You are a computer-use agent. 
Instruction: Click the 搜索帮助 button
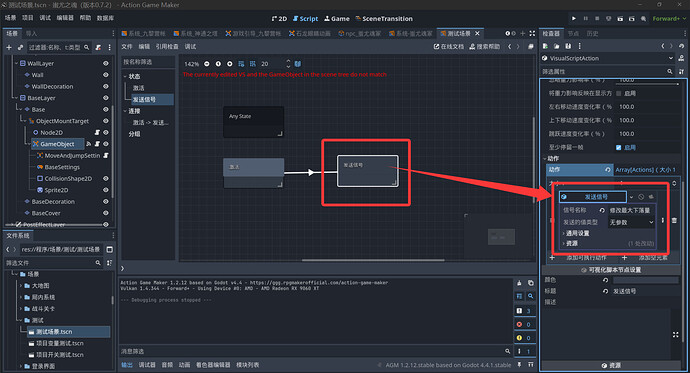[x=485, y=47]
